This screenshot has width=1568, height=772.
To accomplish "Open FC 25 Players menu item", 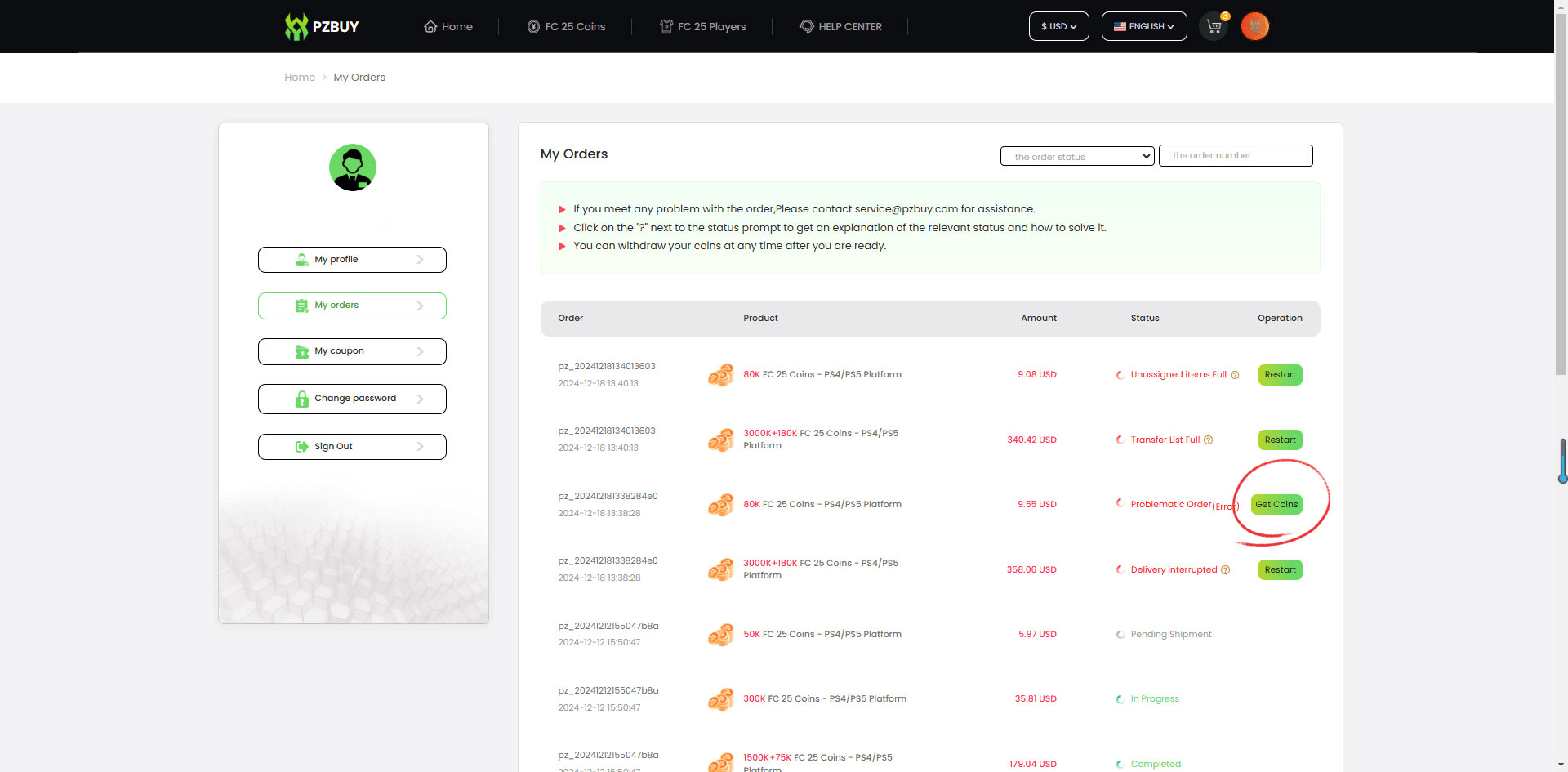I will (x=703, y=27).
